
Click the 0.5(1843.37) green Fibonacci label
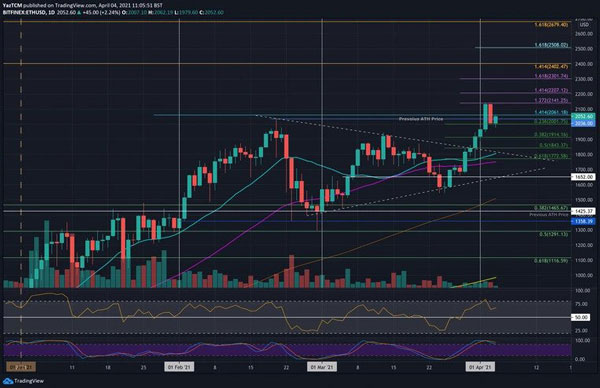[554, 145]
